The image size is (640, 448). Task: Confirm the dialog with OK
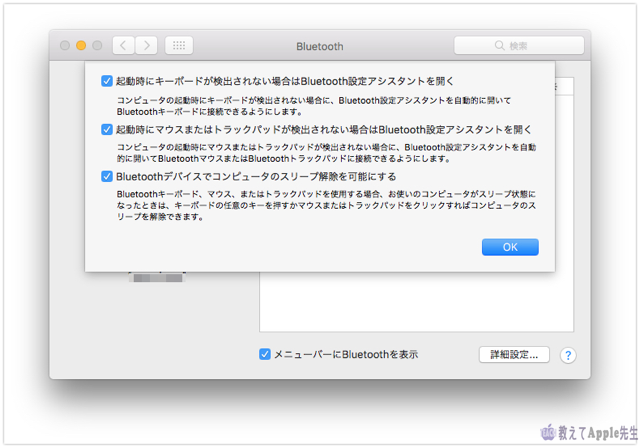[510, 247]
